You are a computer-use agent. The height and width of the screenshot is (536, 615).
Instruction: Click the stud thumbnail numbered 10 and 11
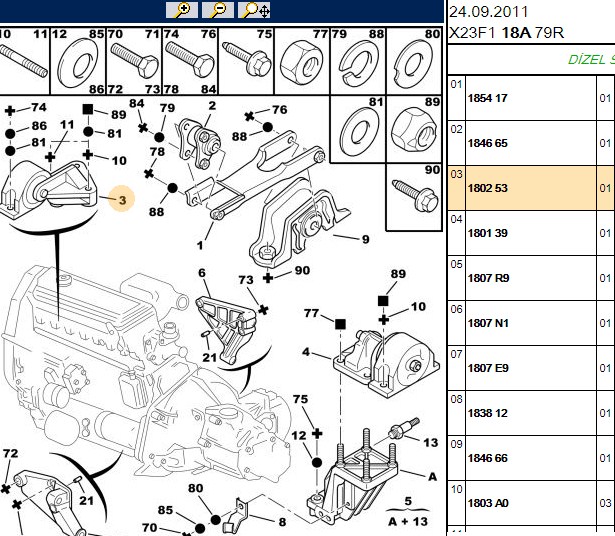(24, 61)
